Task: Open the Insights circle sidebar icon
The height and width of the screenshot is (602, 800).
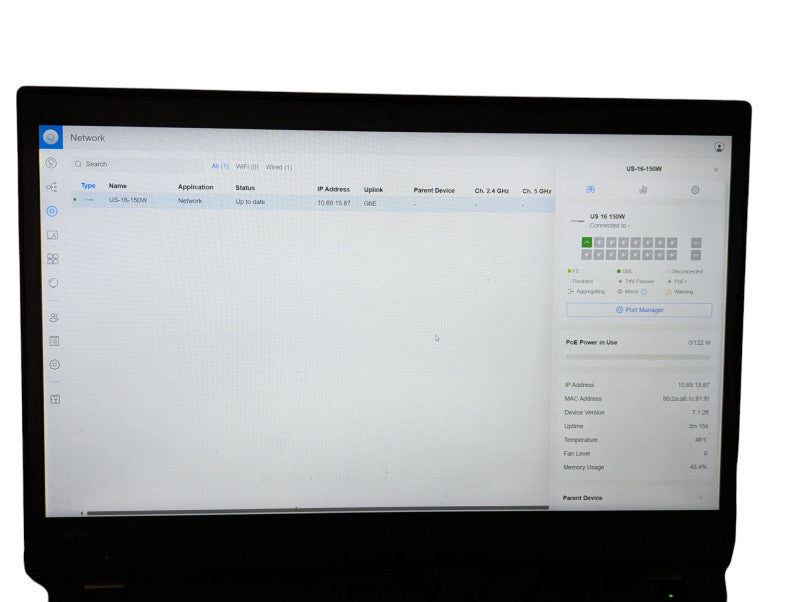Action: click(53, 283)
